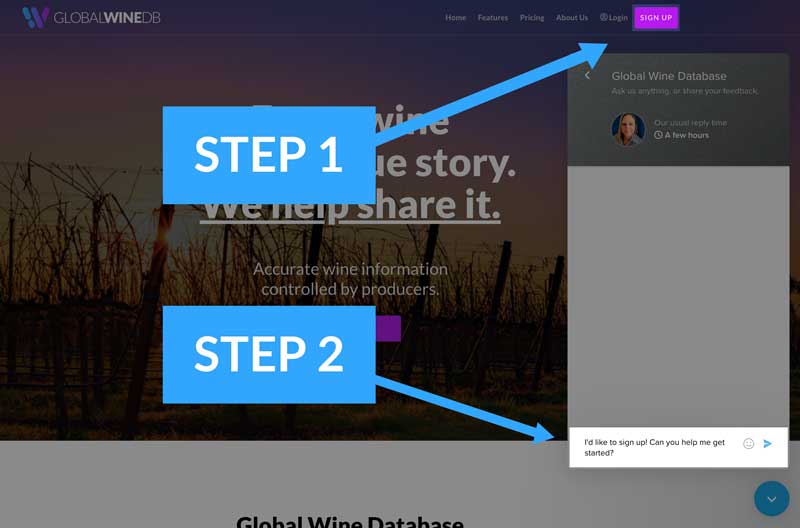Click the purple hero button behind STEP 2

[388, 329]
